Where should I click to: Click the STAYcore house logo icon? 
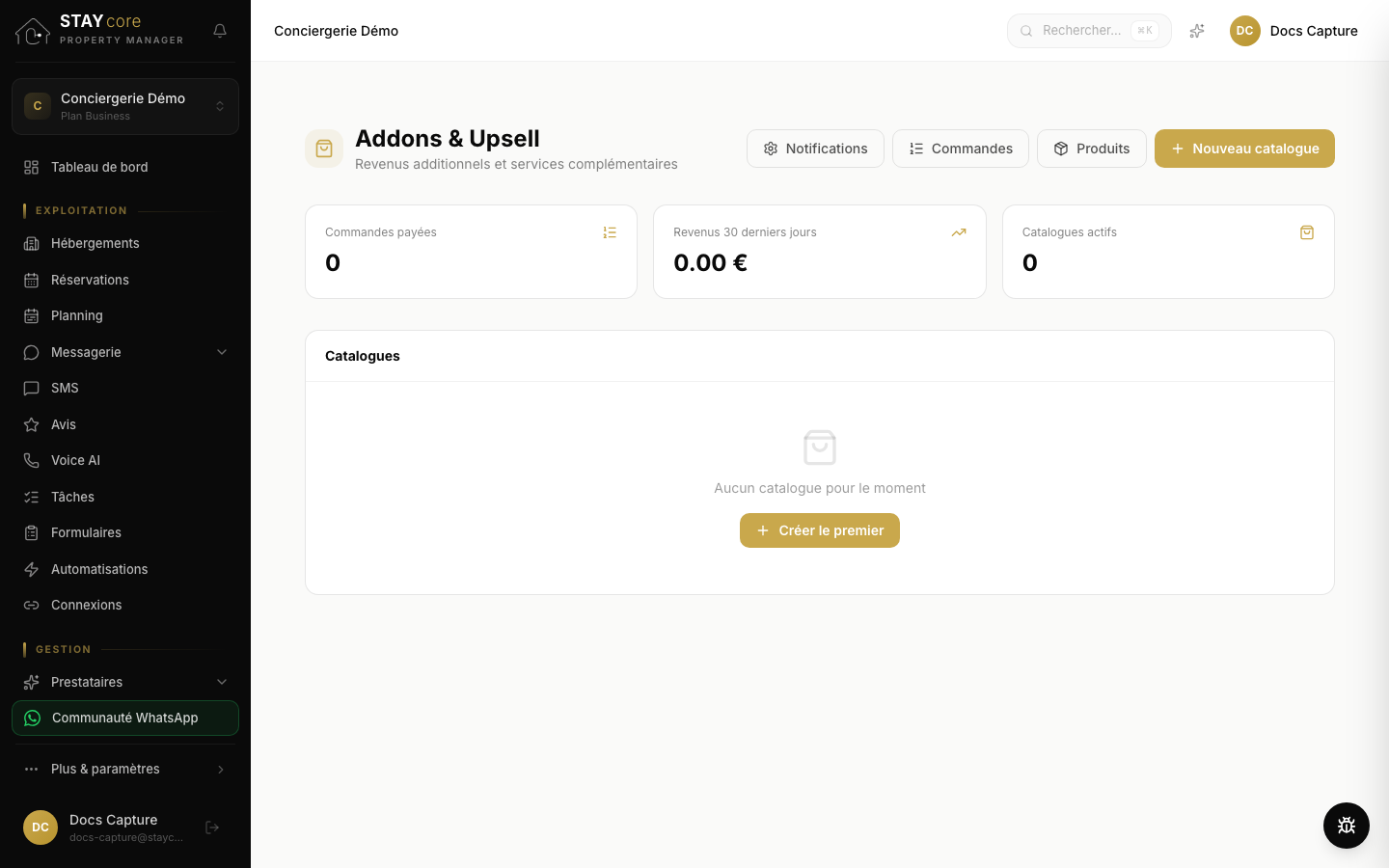pyautogui.click(x=33, y=31)
